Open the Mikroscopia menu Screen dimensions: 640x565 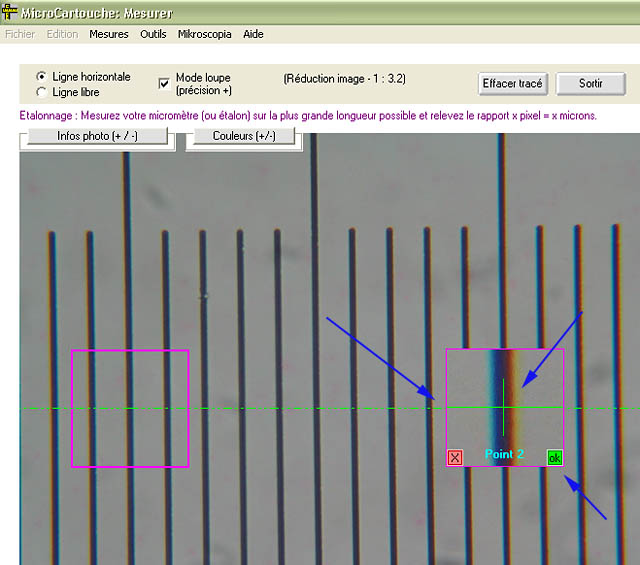click(204, 34)
